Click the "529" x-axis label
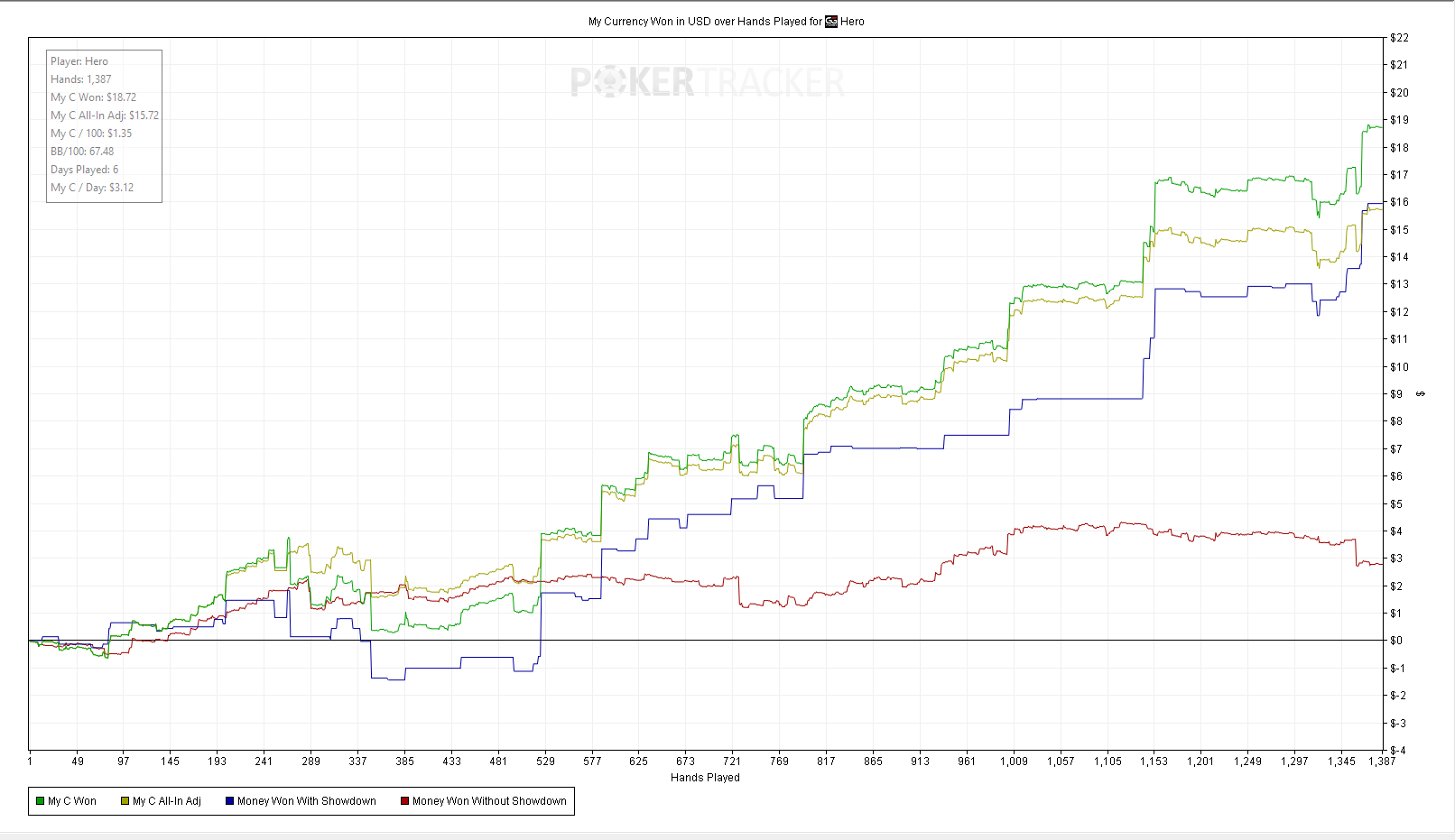1455x840 pixels. click(x=545, y=762)
